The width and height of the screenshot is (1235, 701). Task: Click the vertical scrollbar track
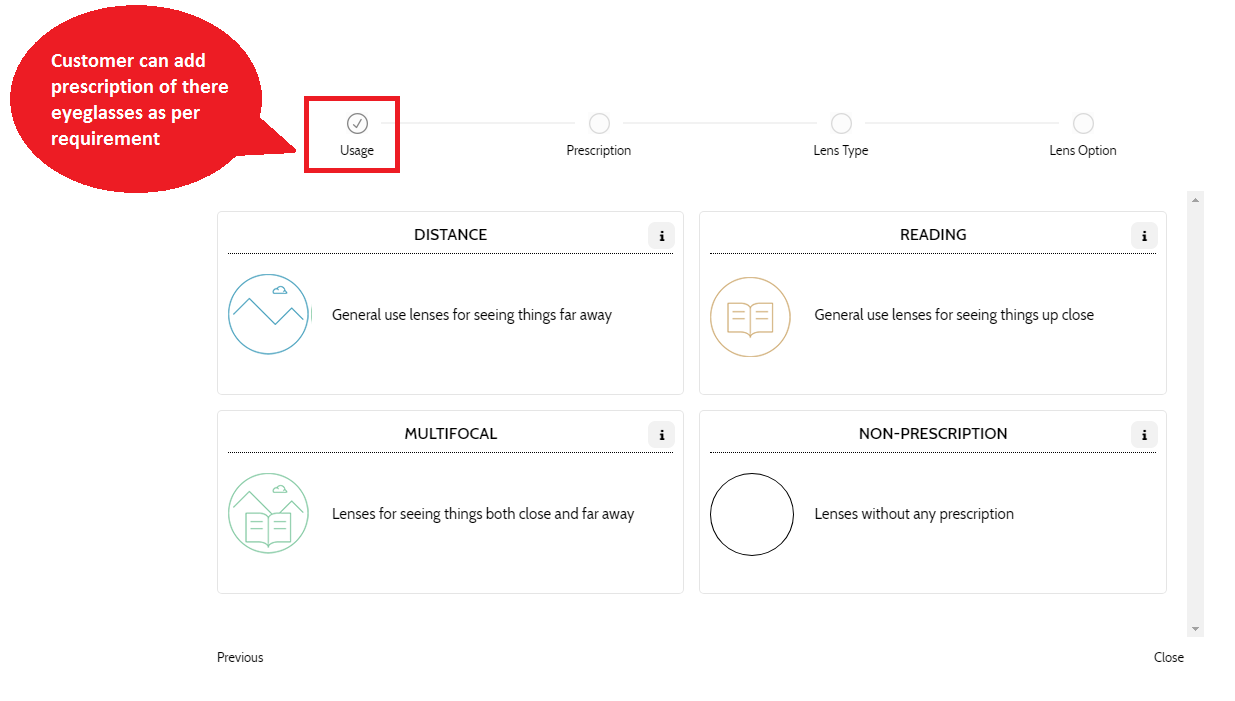pyautogui.click(x=1195, y=414)
